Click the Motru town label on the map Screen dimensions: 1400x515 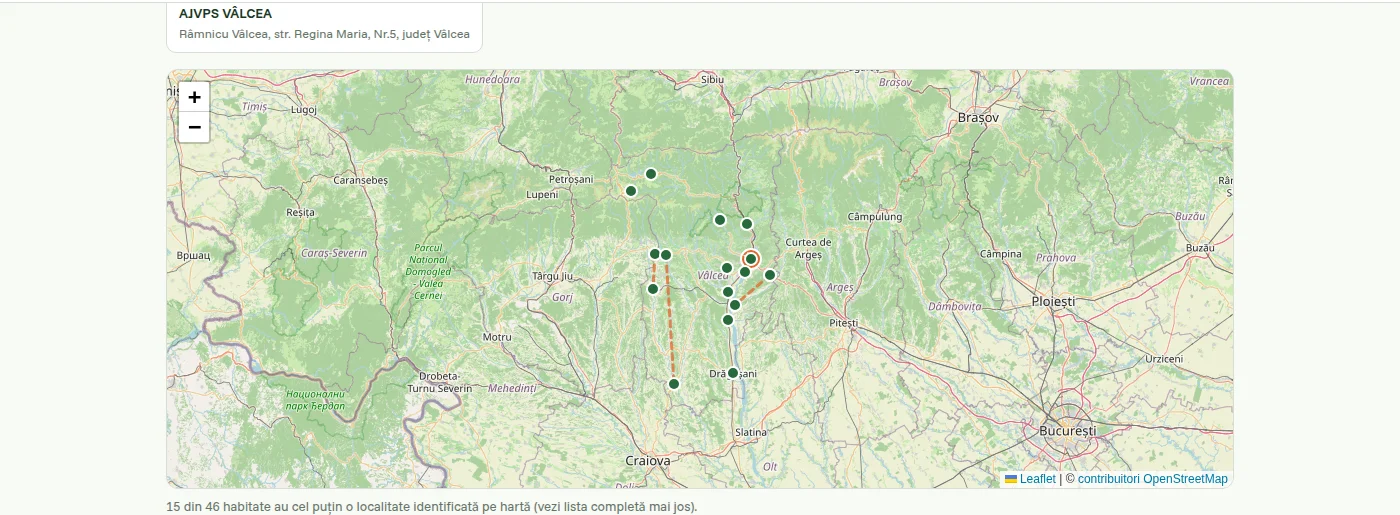click(x=497, y=338)
